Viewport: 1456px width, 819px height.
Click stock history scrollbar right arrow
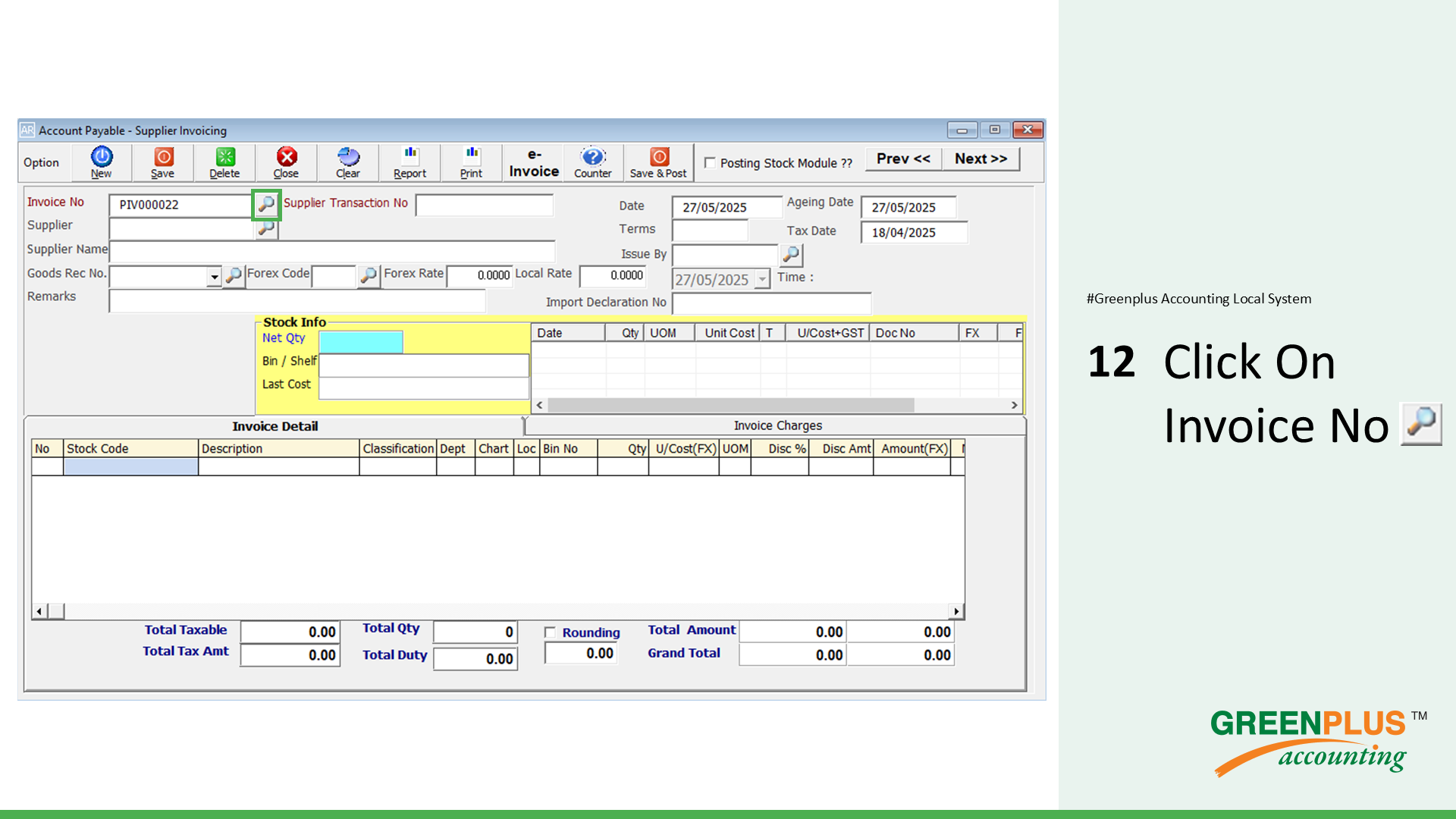pyautogui.click(x=1014, y=406)
